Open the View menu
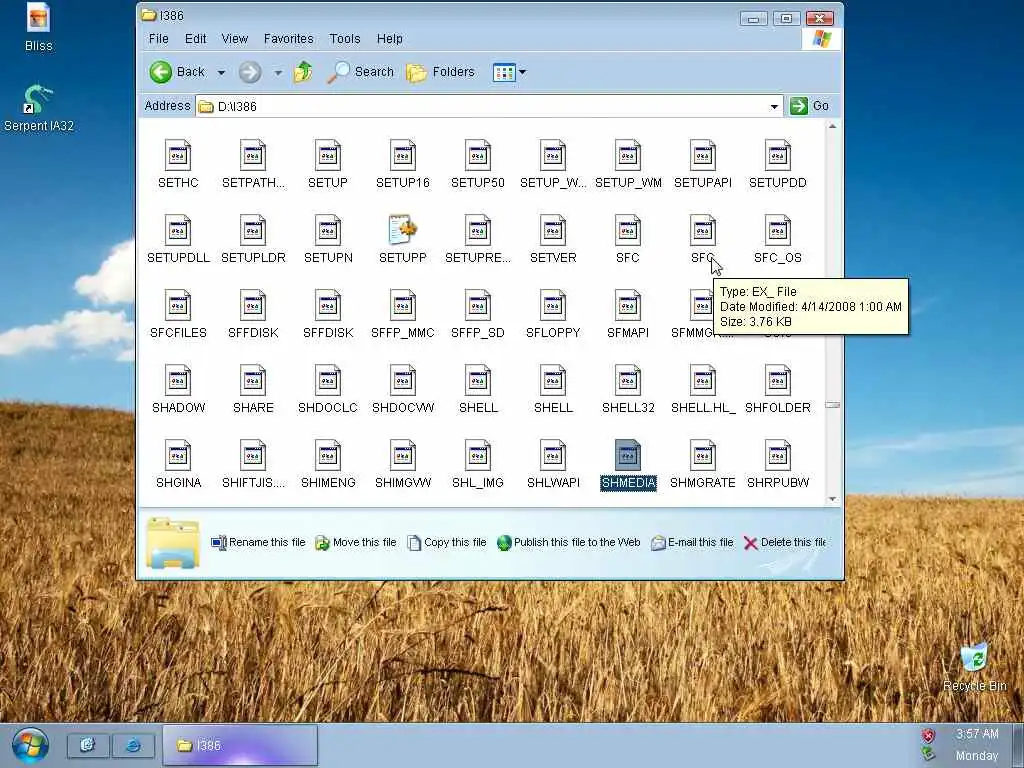 point(234,39)
